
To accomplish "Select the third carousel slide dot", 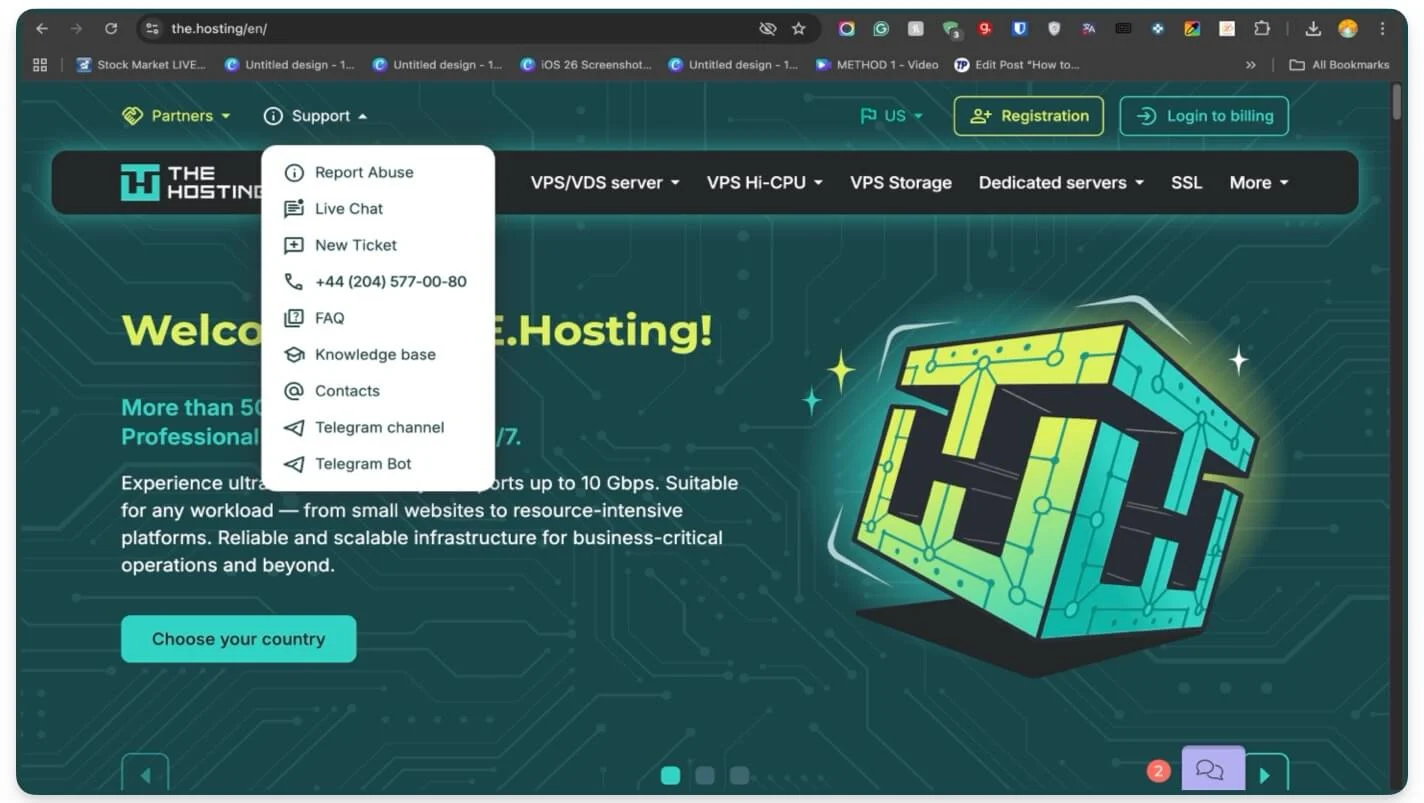I will 739,775.
